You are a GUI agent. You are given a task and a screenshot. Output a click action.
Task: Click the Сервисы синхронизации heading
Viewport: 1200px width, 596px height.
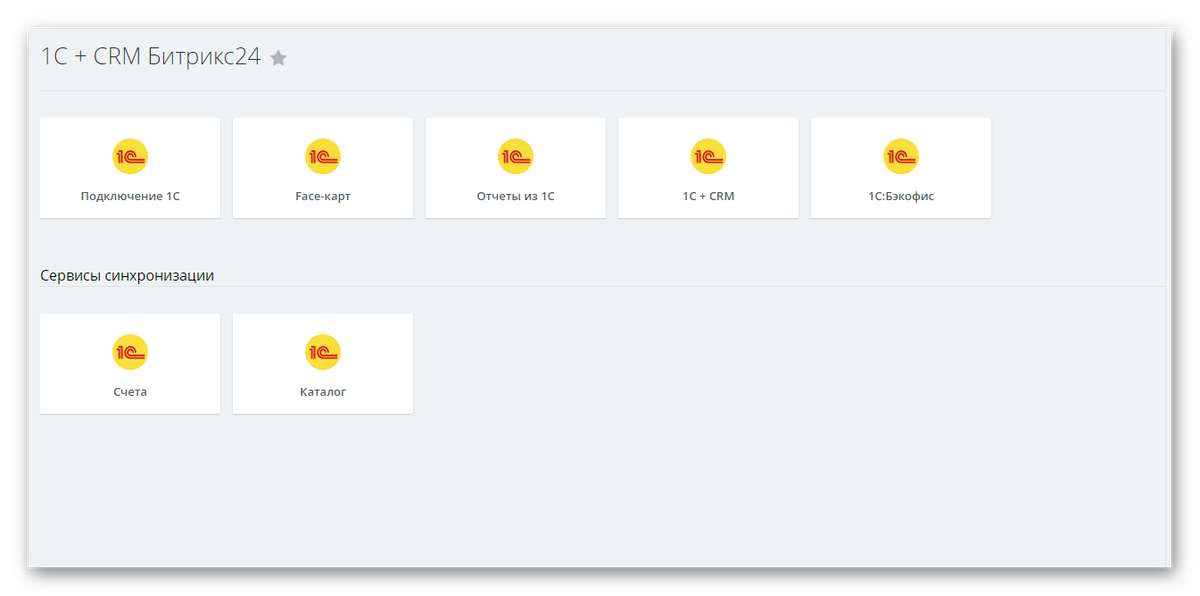point(127,275)
